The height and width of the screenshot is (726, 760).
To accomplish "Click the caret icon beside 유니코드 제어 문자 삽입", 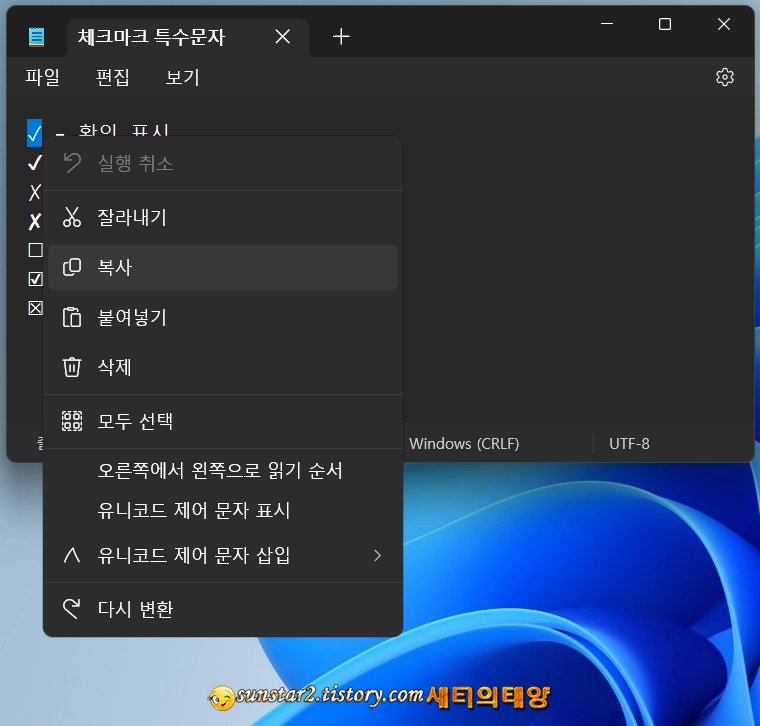I will [x=72, y=555].
